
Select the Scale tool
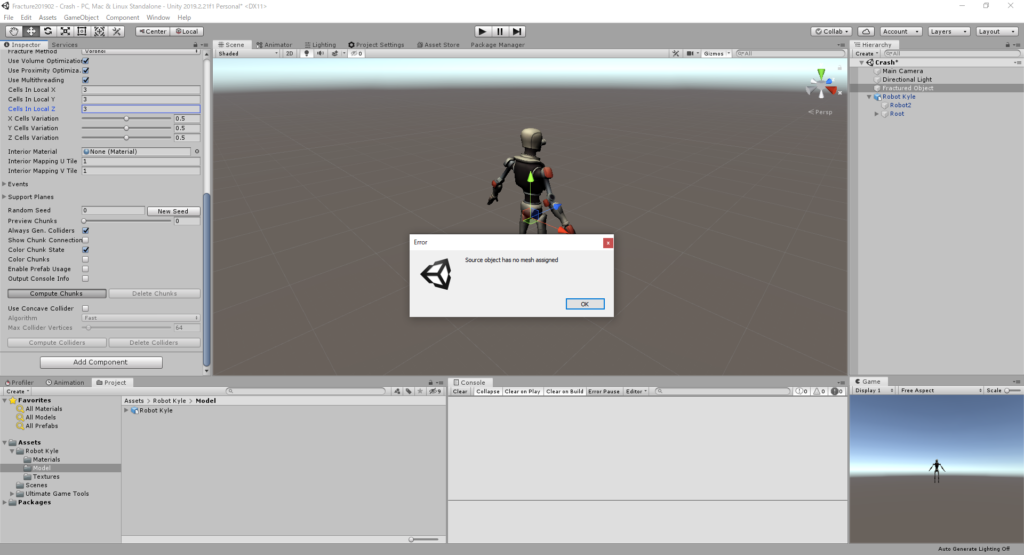click(65, 31)
